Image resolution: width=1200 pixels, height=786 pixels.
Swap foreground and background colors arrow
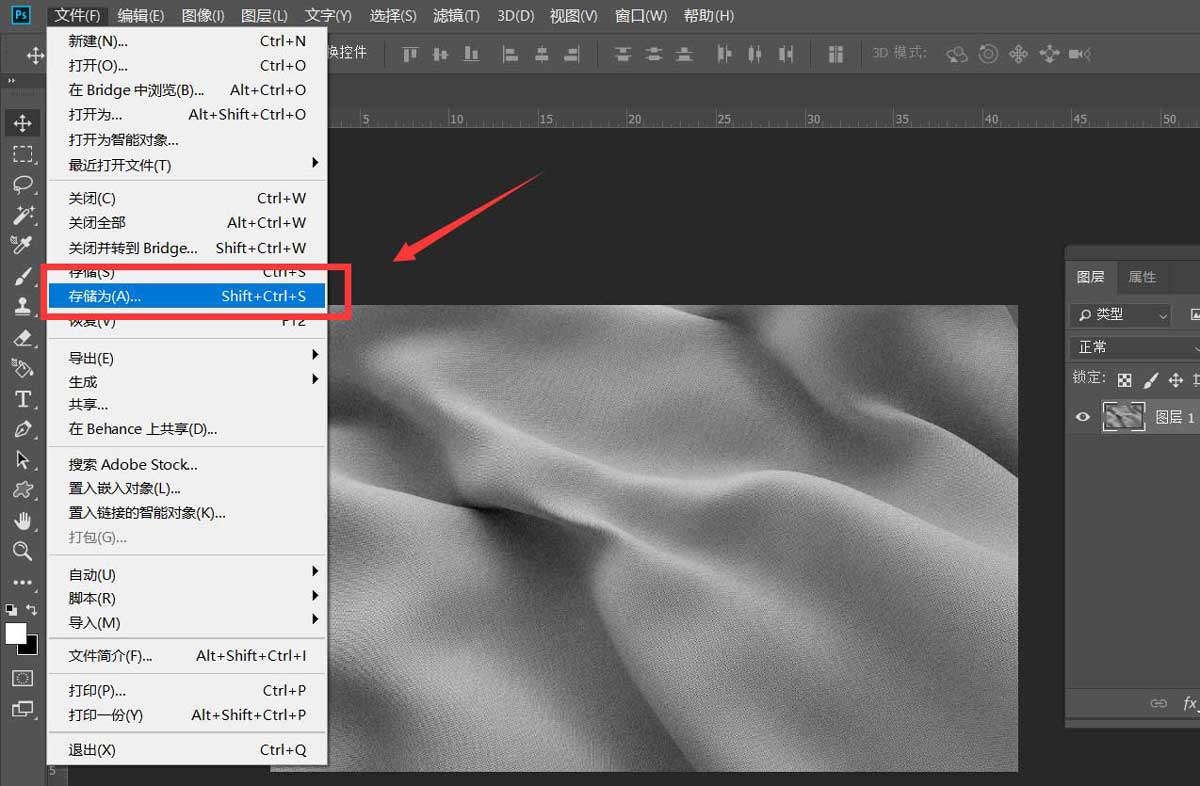(32, 609)
